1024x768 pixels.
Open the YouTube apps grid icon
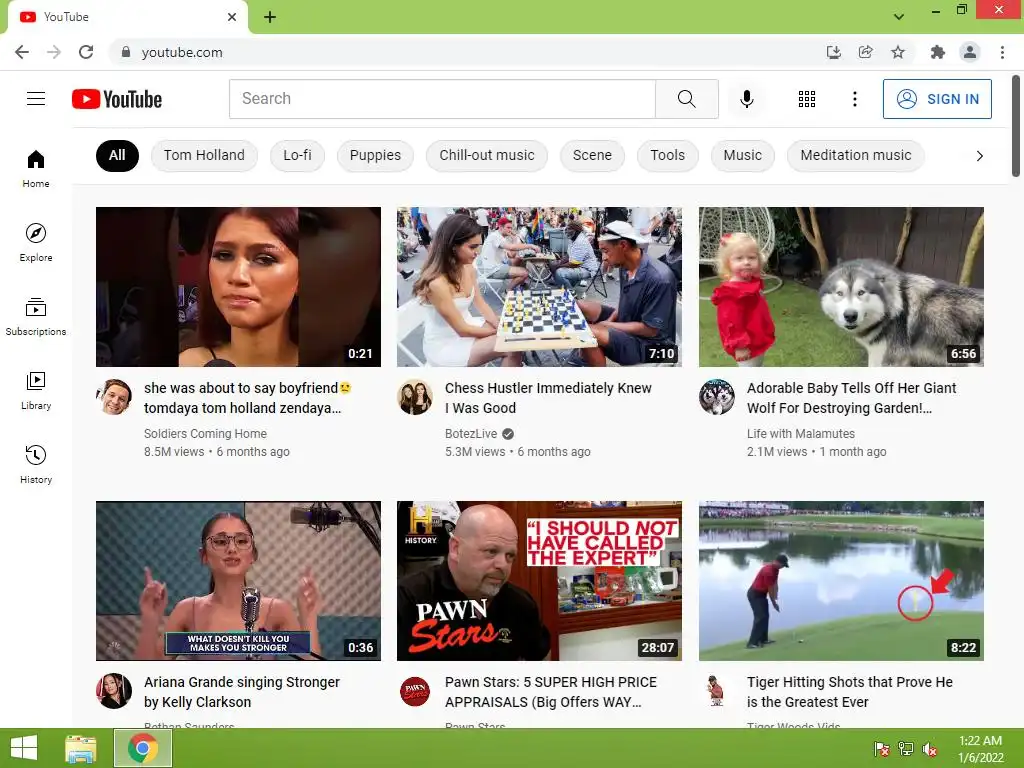(x=807, y=99)
